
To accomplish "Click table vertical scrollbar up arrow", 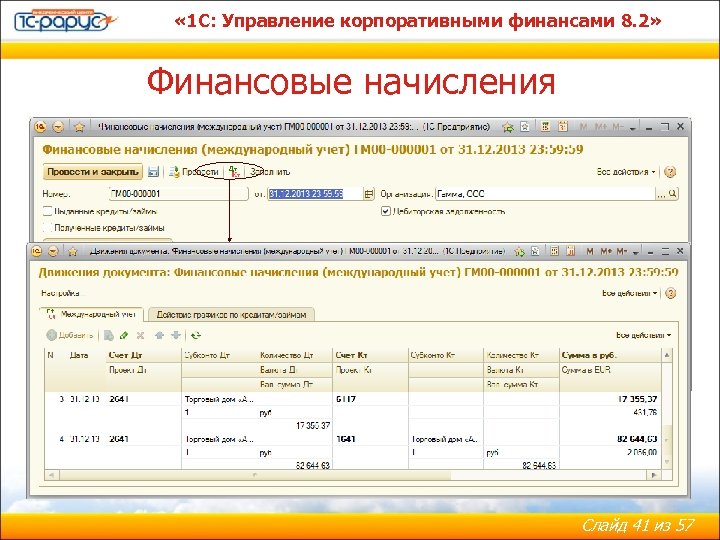I will [x=667, y=355].
